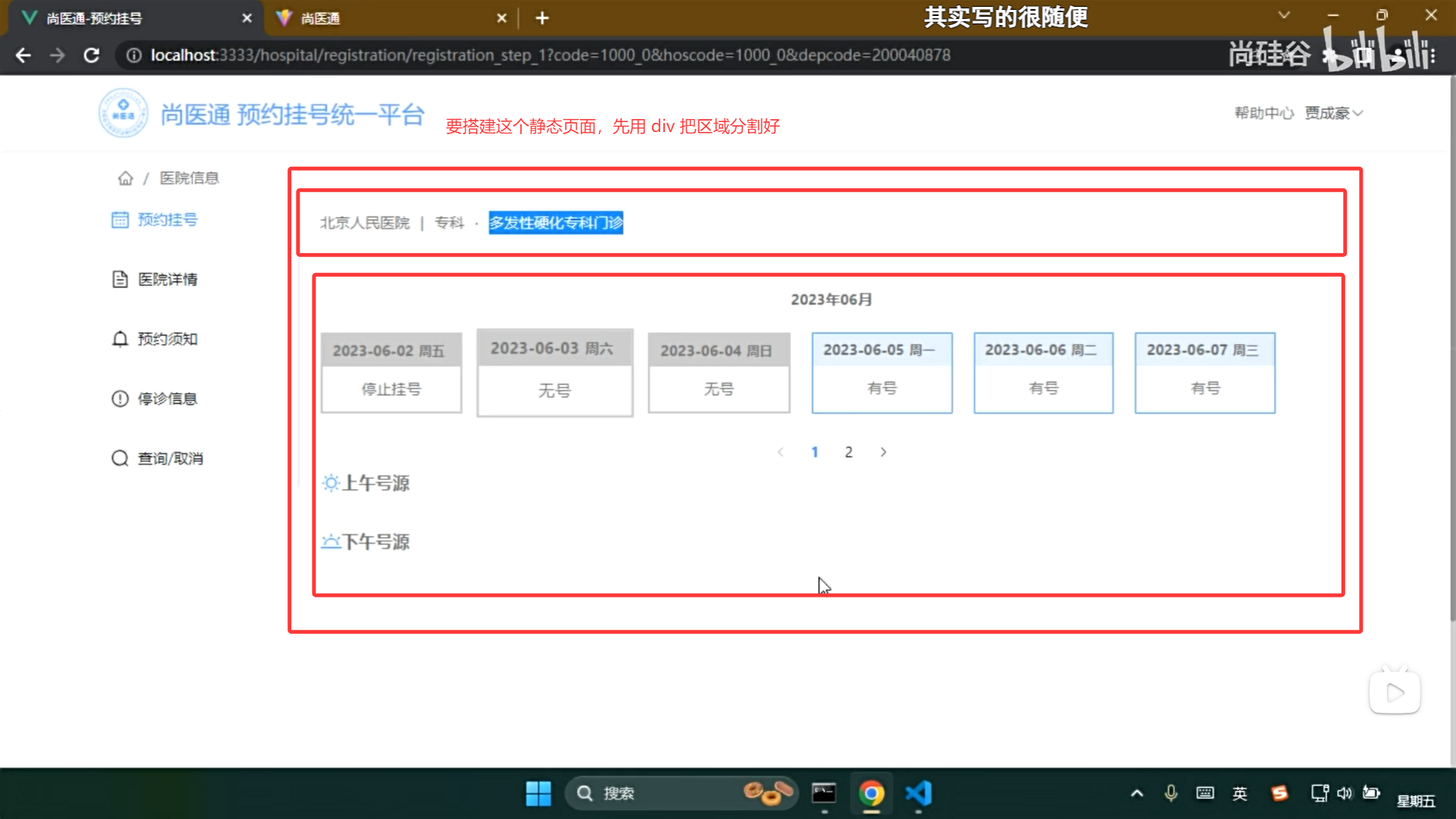1456x819 pixels.
Task: Open 医院详情 in the sidebar menu
Action: point(167,280)
